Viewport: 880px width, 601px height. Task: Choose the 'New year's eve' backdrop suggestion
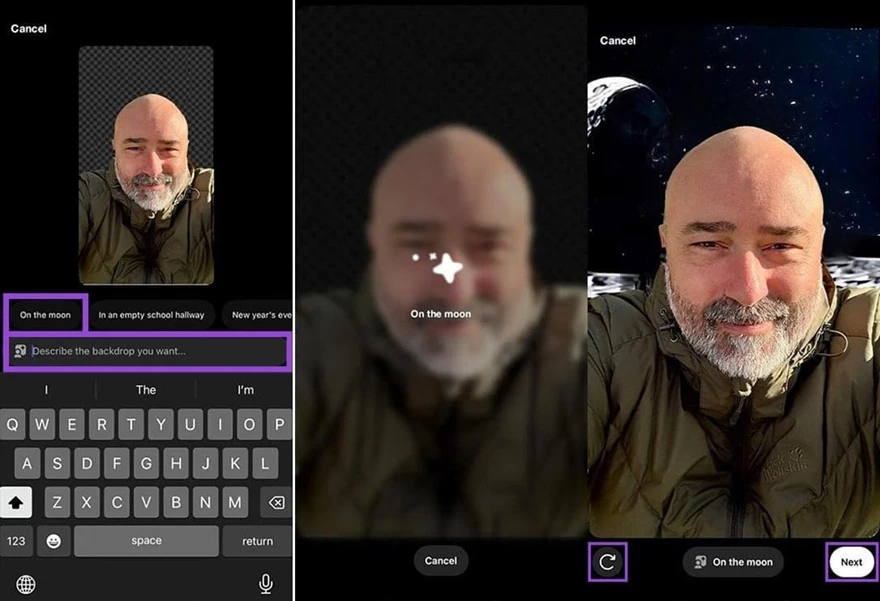[x=258, y=315]
